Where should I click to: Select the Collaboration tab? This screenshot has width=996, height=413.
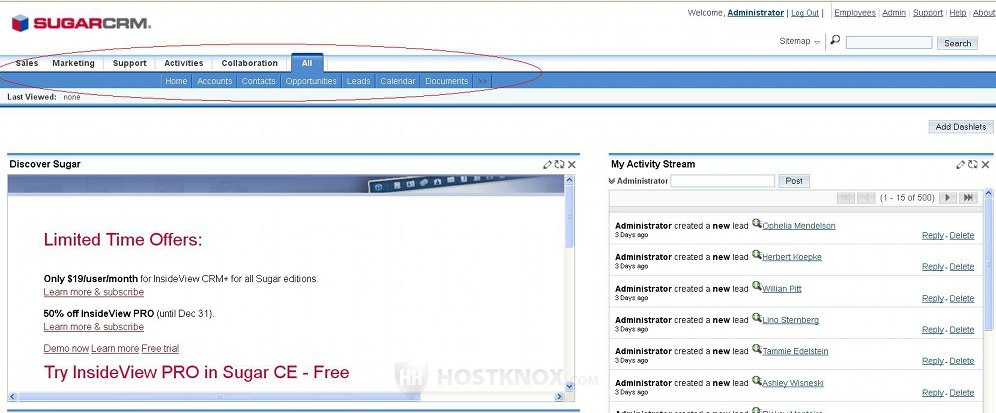[x=250, y=63]
